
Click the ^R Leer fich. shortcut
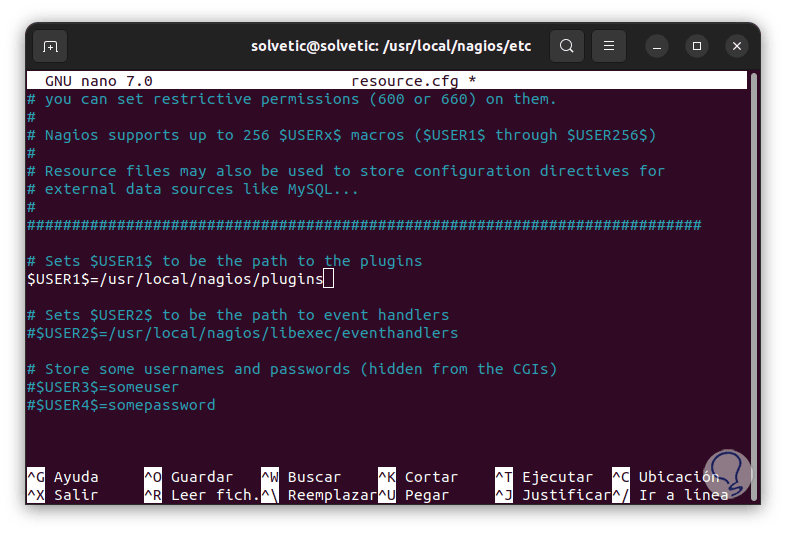tap(202, 495)
